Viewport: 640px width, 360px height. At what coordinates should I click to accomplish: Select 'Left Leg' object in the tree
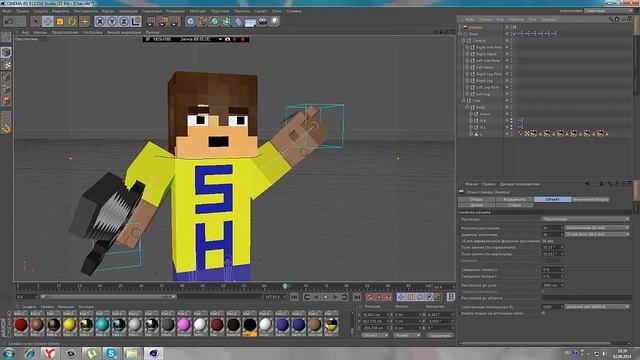[x=483, y=94]
